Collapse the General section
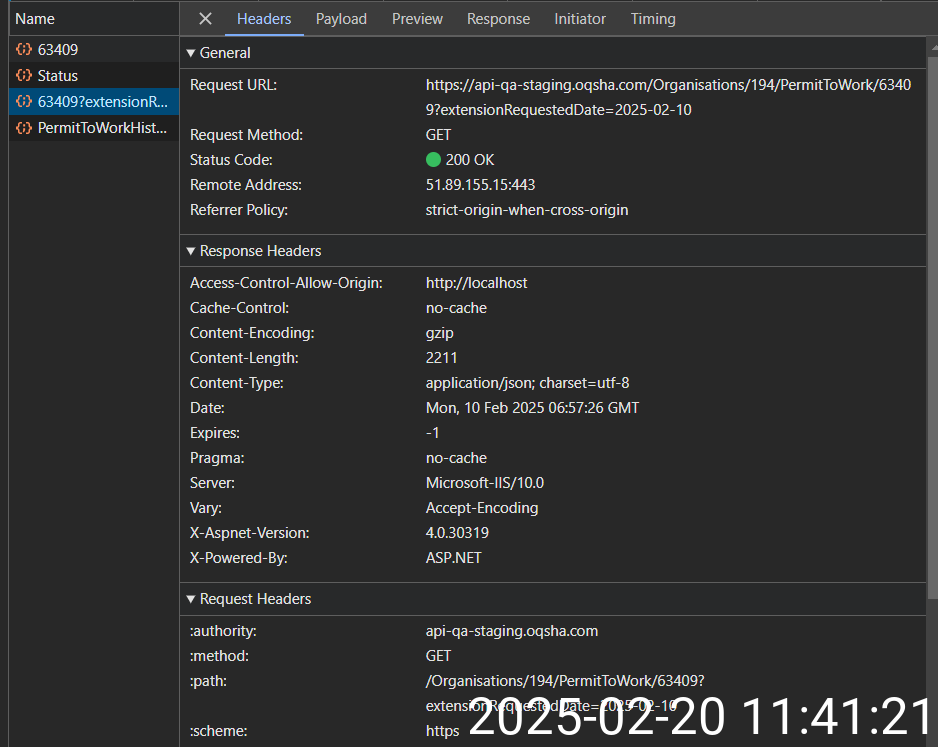This screenshot has width=938, height=747. coord(191,53)
